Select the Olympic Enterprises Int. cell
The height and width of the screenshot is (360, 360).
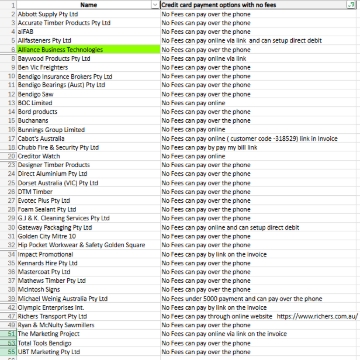tap(88, 307)
